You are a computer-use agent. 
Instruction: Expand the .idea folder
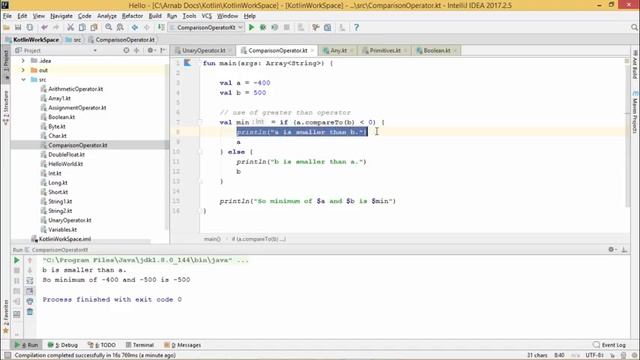(x=23, y=60)
